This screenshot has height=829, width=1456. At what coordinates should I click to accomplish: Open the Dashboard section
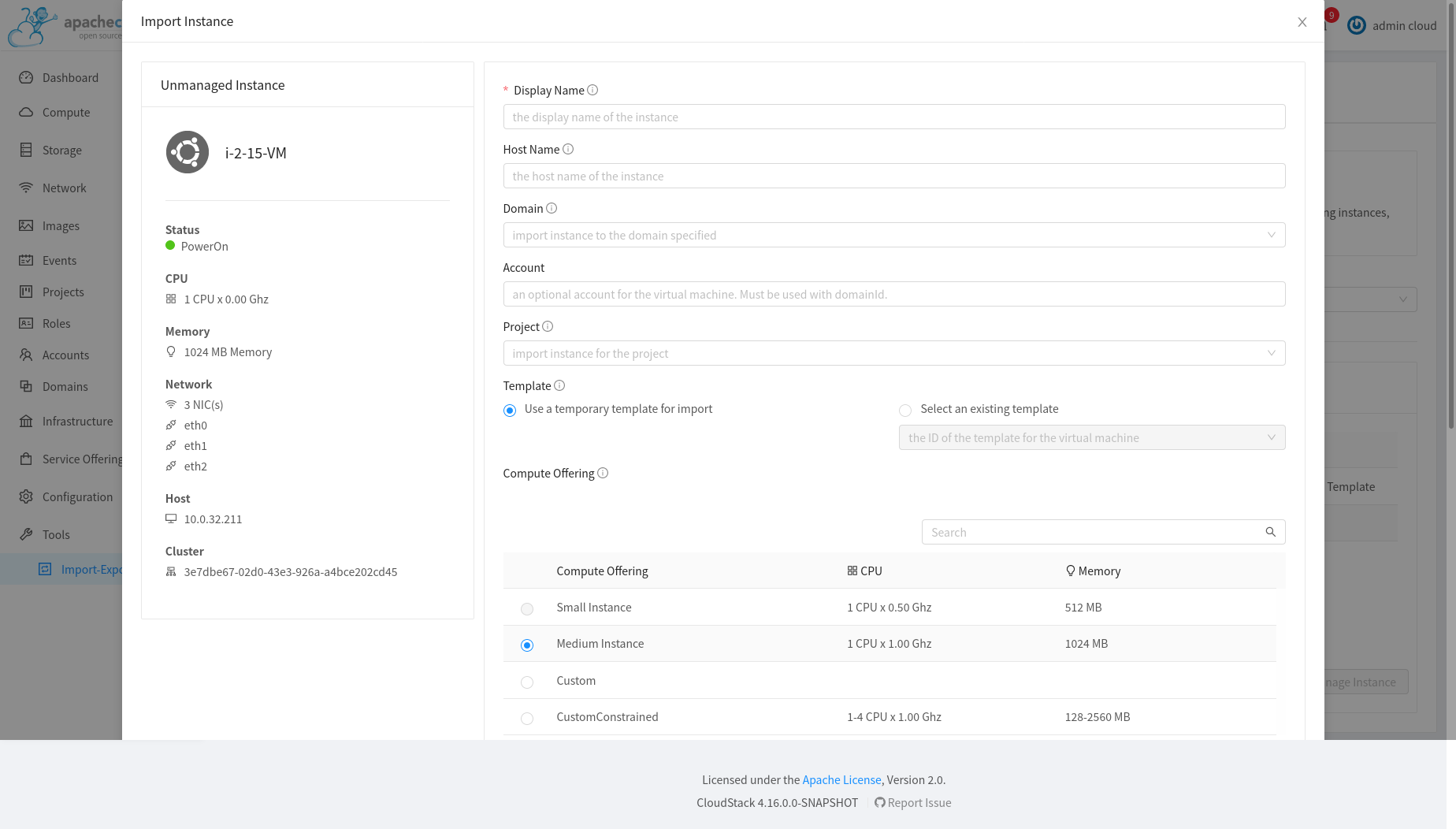(x=70, y=77)
